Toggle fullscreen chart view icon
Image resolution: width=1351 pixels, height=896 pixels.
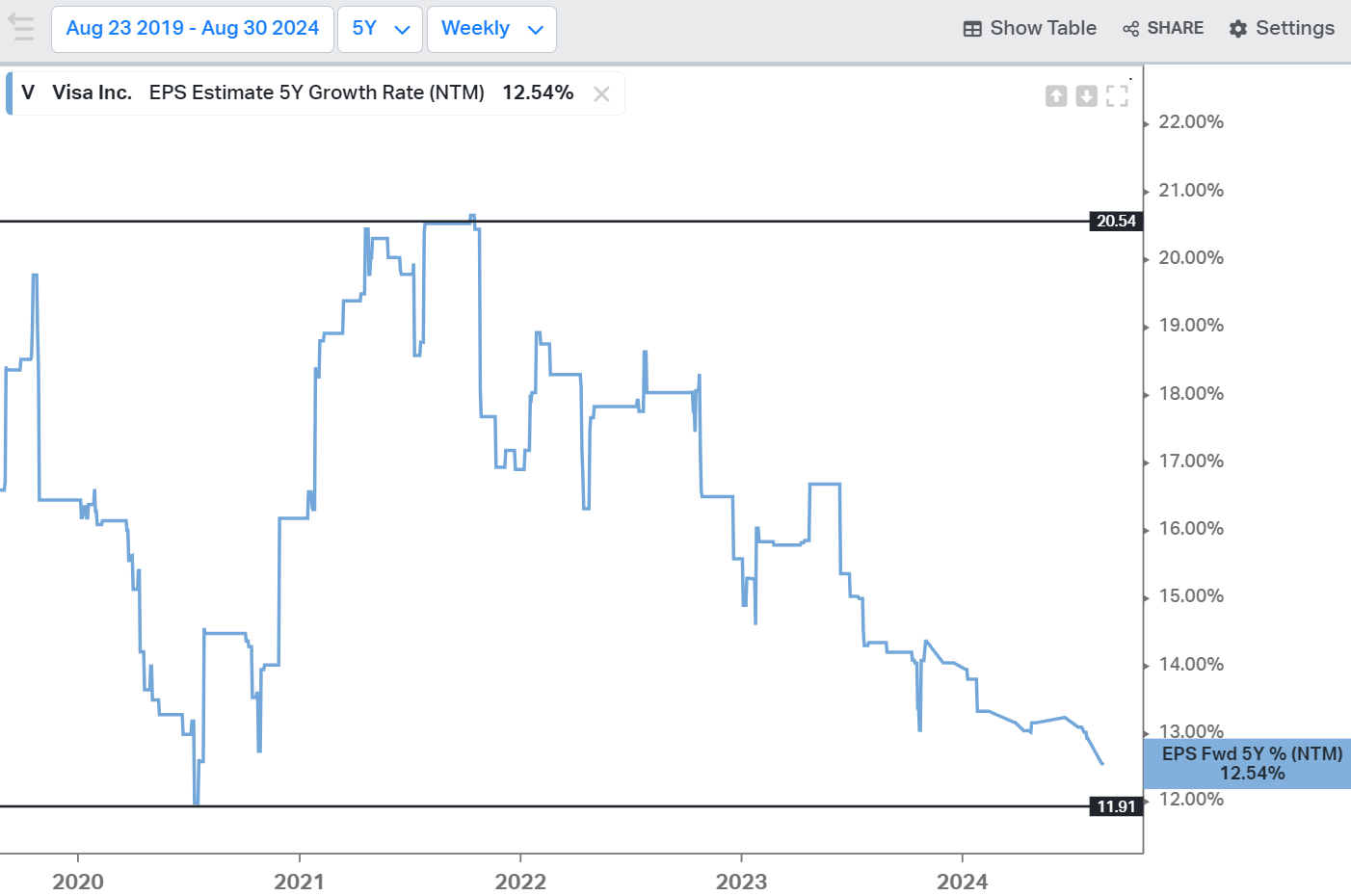1117,95
